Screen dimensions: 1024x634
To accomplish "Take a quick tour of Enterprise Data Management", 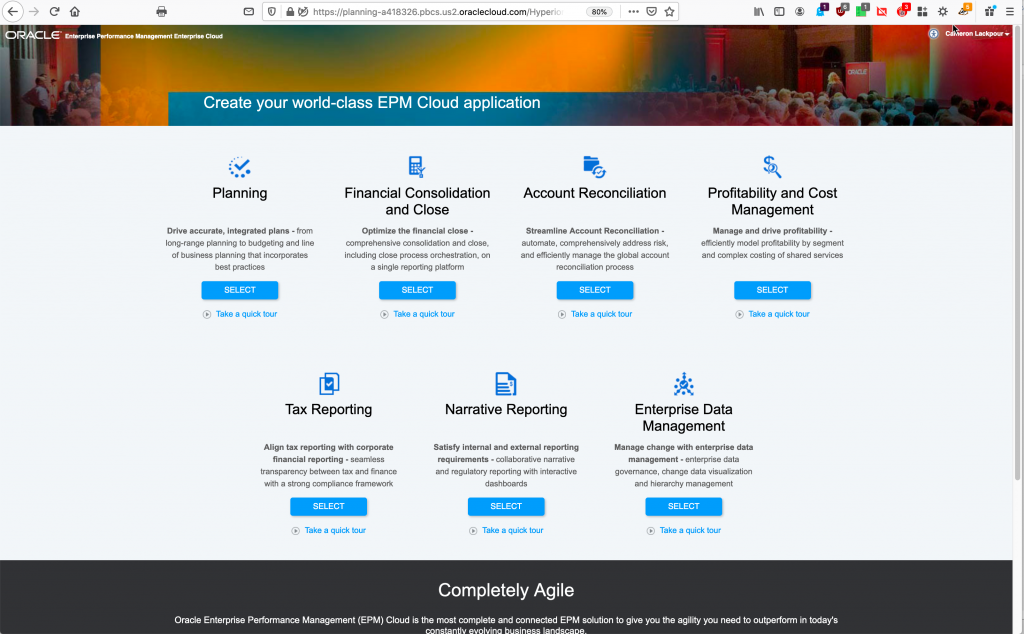I will tap(690, 530).
